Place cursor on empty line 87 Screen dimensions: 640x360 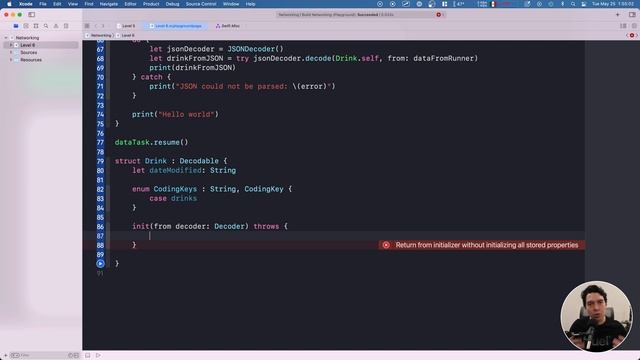pyautogui.click(x=334, y=236)
